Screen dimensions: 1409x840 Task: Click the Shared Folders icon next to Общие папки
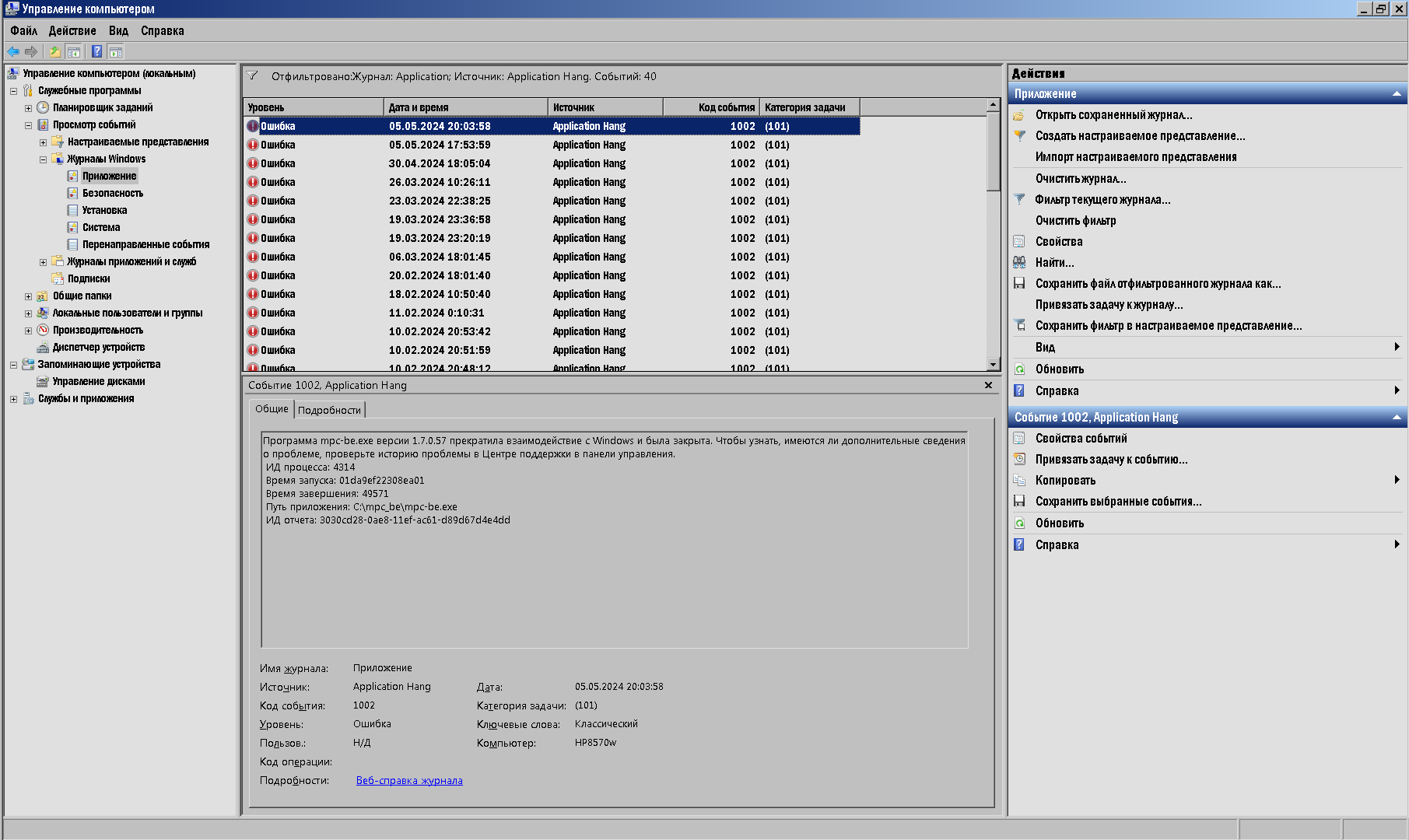coord(43,296)
